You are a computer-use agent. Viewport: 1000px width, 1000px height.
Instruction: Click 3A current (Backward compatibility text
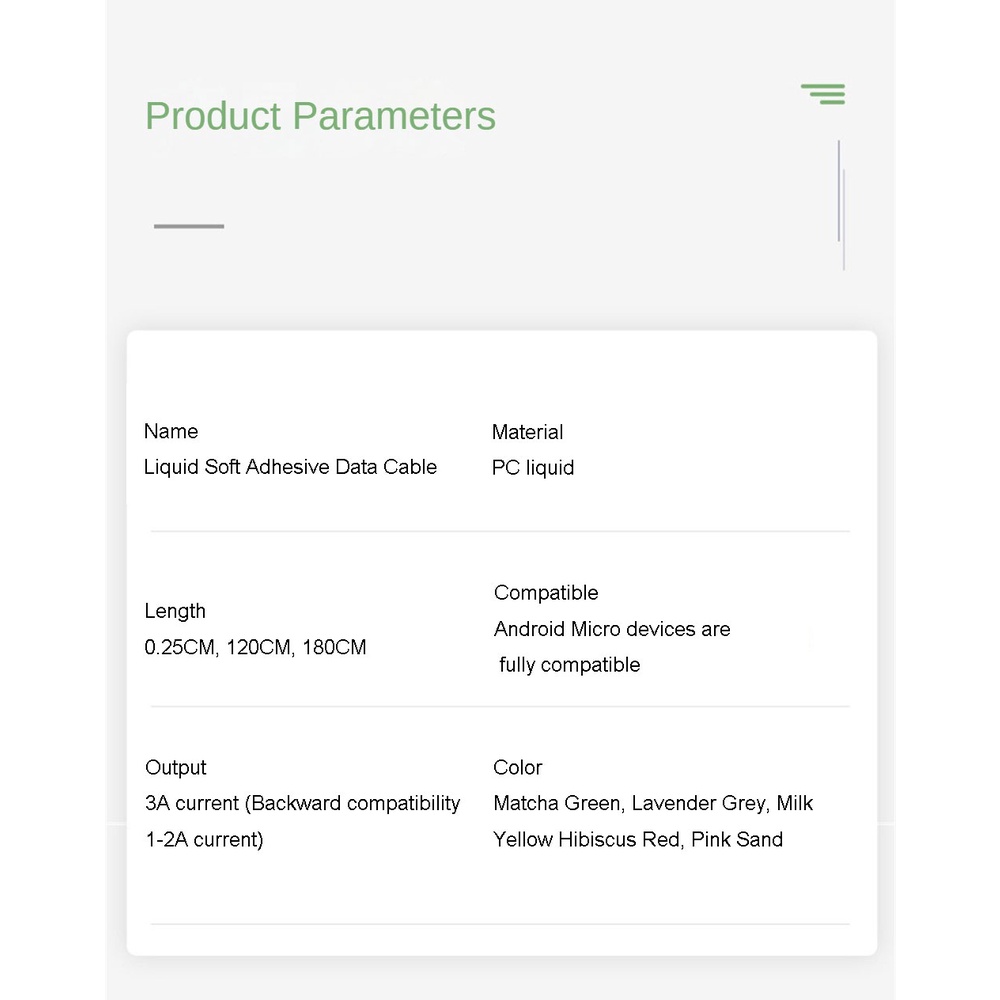[302, 803]
